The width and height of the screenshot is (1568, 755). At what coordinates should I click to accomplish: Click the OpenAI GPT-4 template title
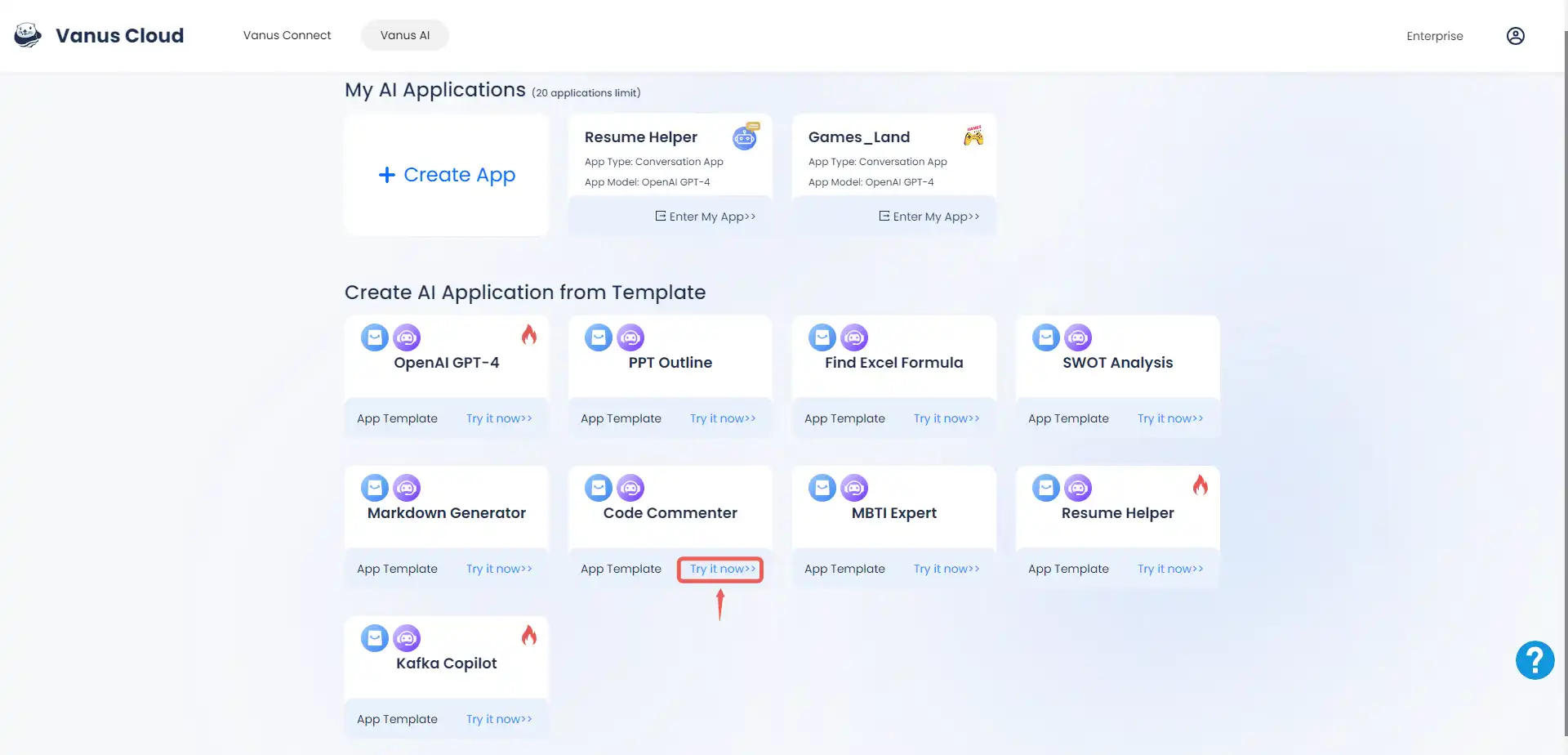coord(447,363)
